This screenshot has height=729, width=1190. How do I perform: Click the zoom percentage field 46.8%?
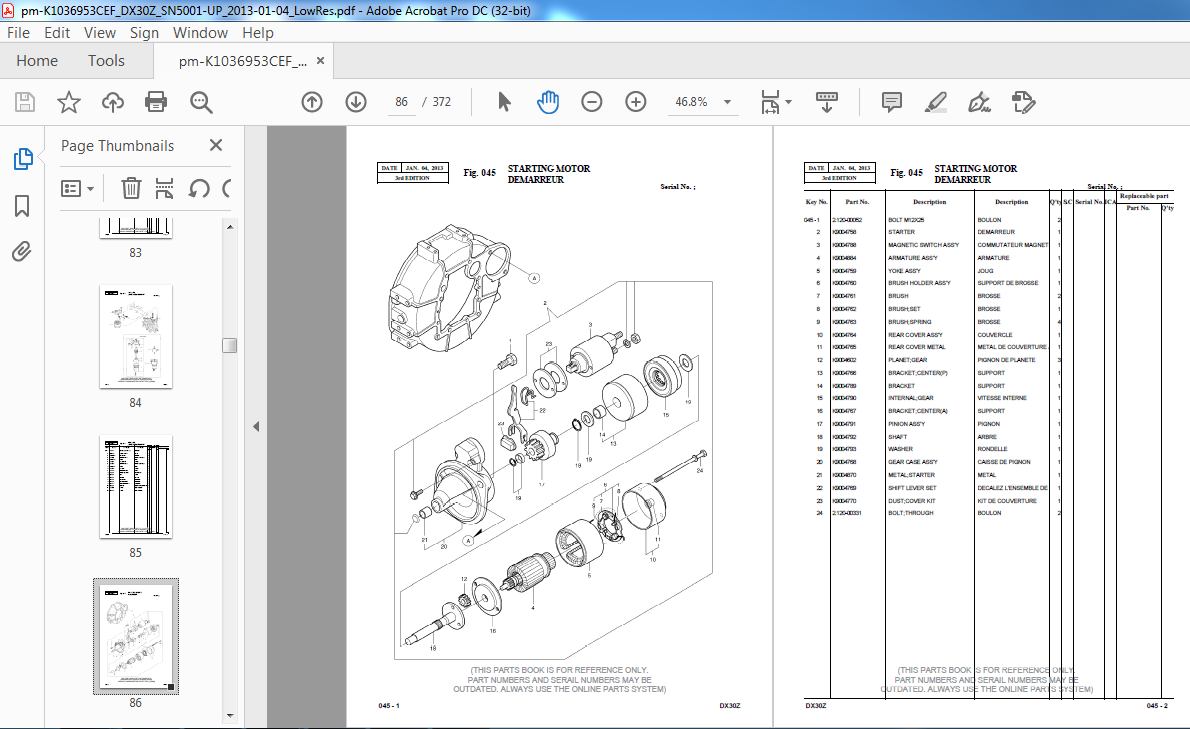pyautogui.click(x=691, y=102)
